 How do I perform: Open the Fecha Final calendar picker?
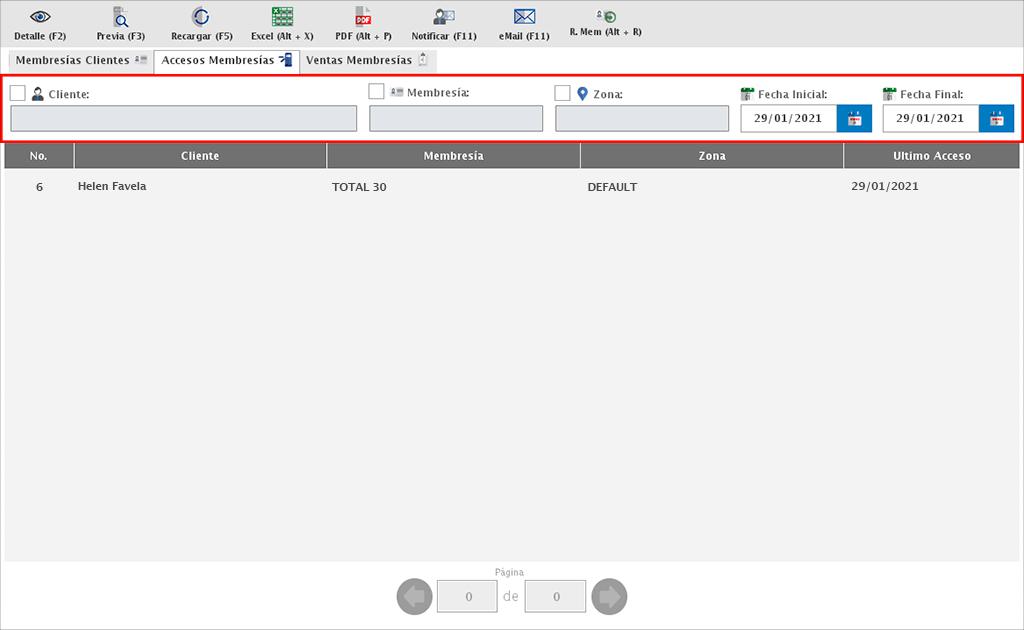tap(996, 118)
